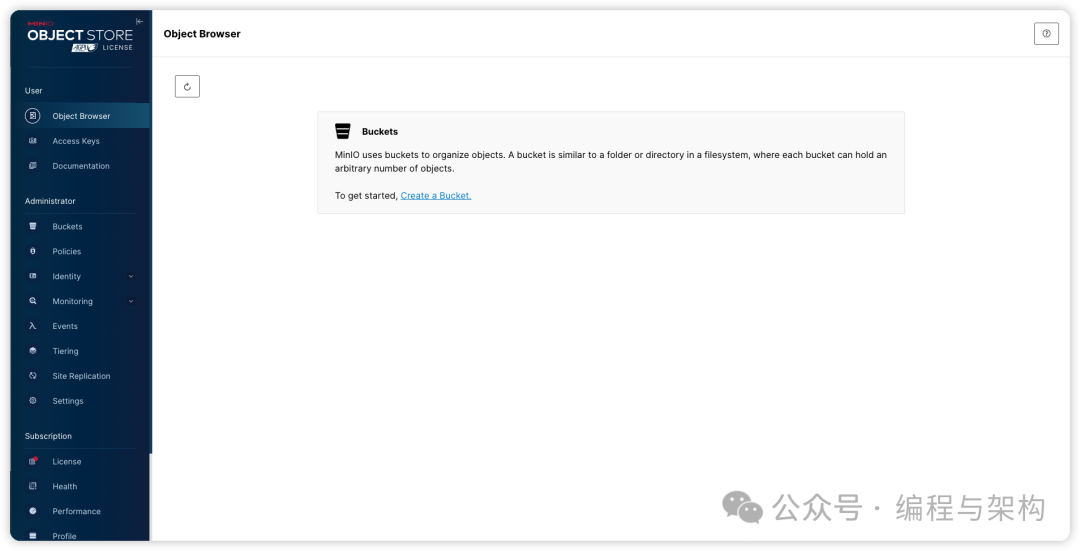
Task: Click the Policies shield icon
Action: (x=33, y=252)
